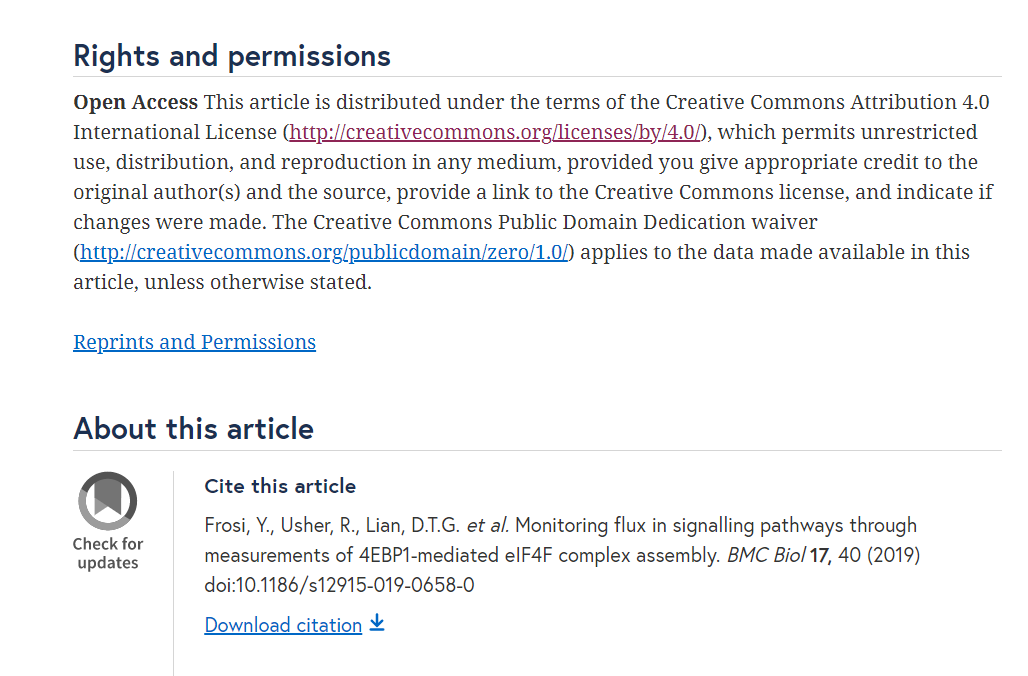The width and height of the screenshot is (1028, 676).
Task: Click the Rights and permissions heading
Action: (232, 55)
